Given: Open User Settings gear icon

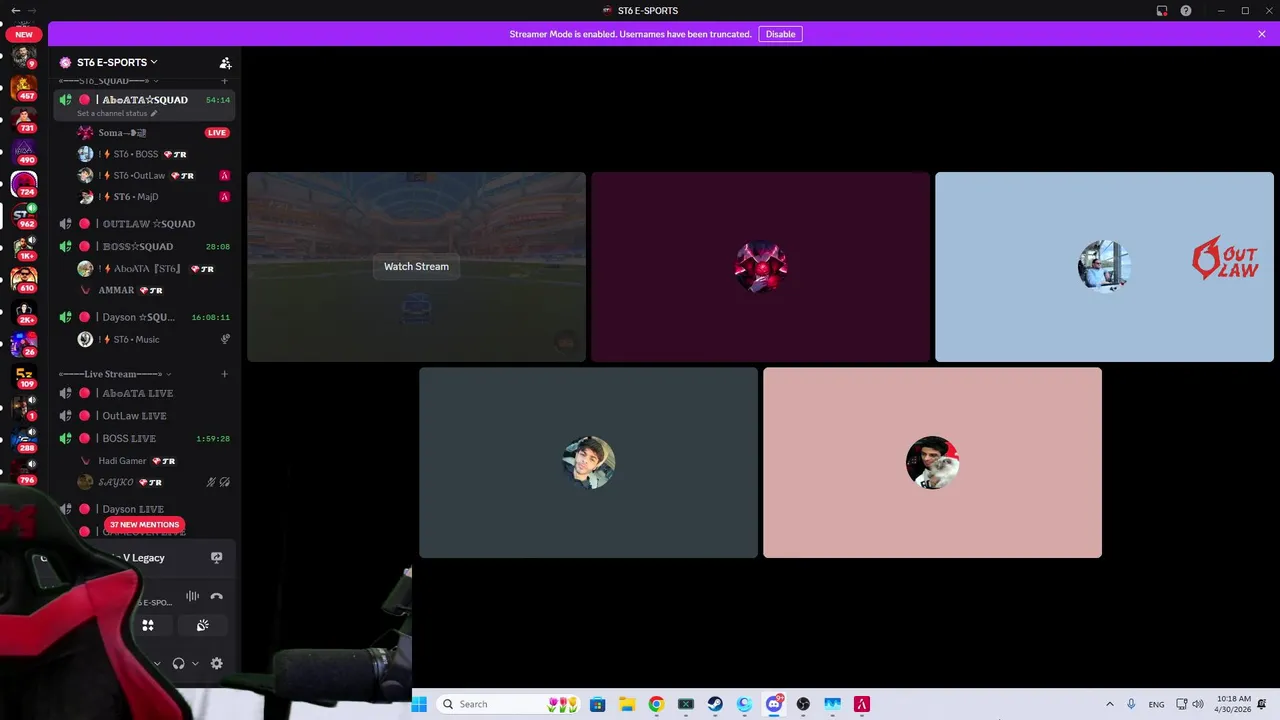Looking at the screenshot, I should (216, 663).
